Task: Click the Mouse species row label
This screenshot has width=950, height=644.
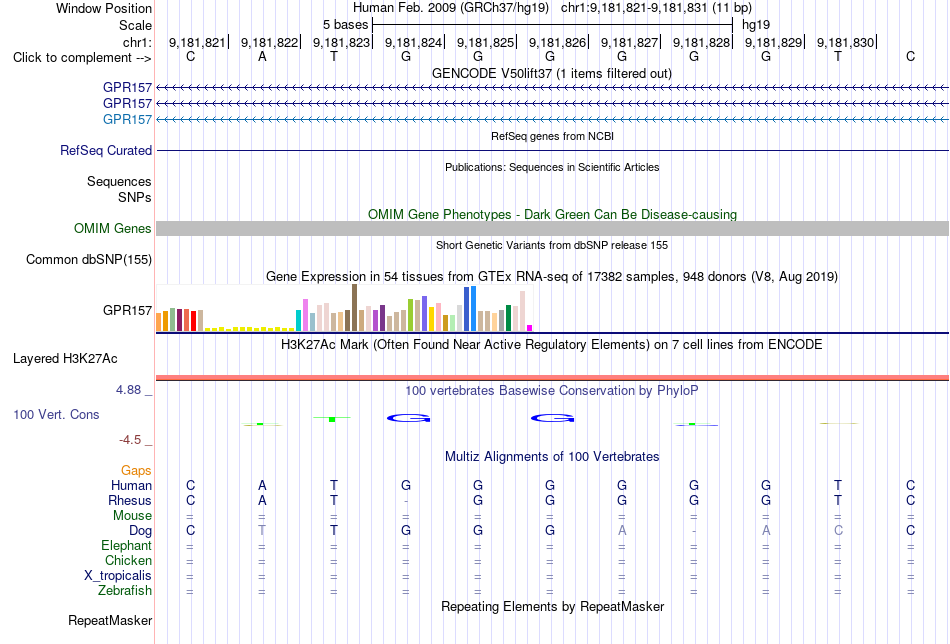Action: pyautogui.click(x=132, y=516)
